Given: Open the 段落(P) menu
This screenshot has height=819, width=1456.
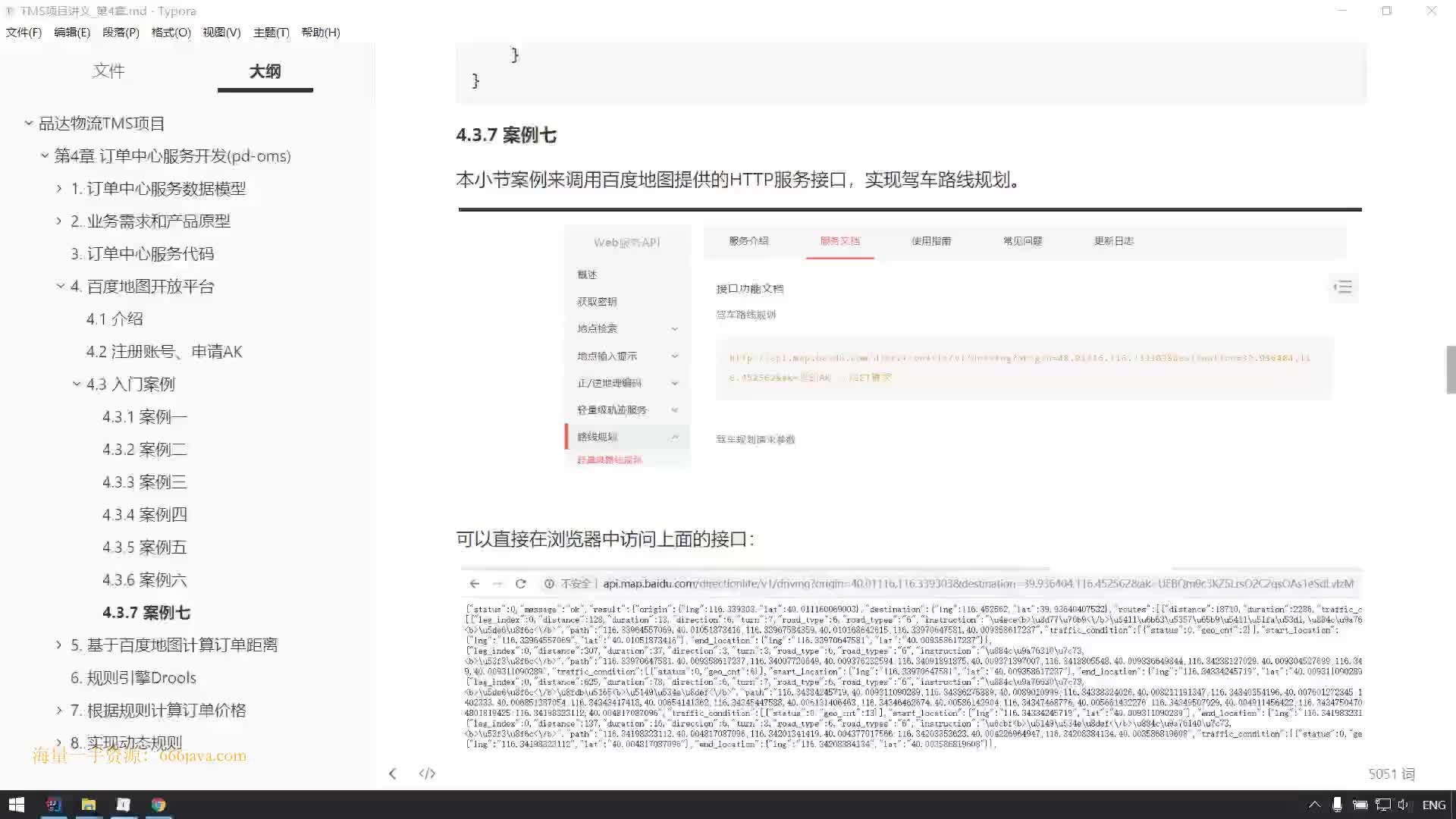Looking at the screenshot, I should 121,32.
